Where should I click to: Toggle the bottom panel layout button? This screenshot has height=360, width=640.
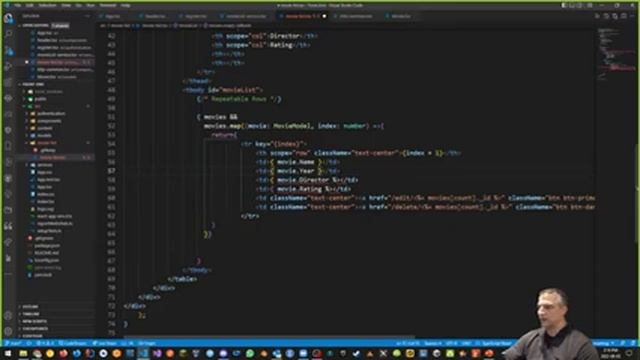[573, 5]
